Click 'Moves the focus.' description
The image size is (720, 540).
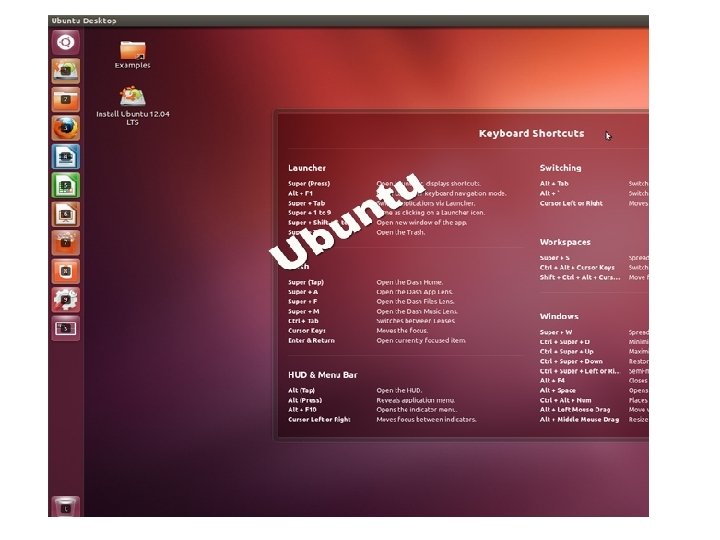coord(402,331)
